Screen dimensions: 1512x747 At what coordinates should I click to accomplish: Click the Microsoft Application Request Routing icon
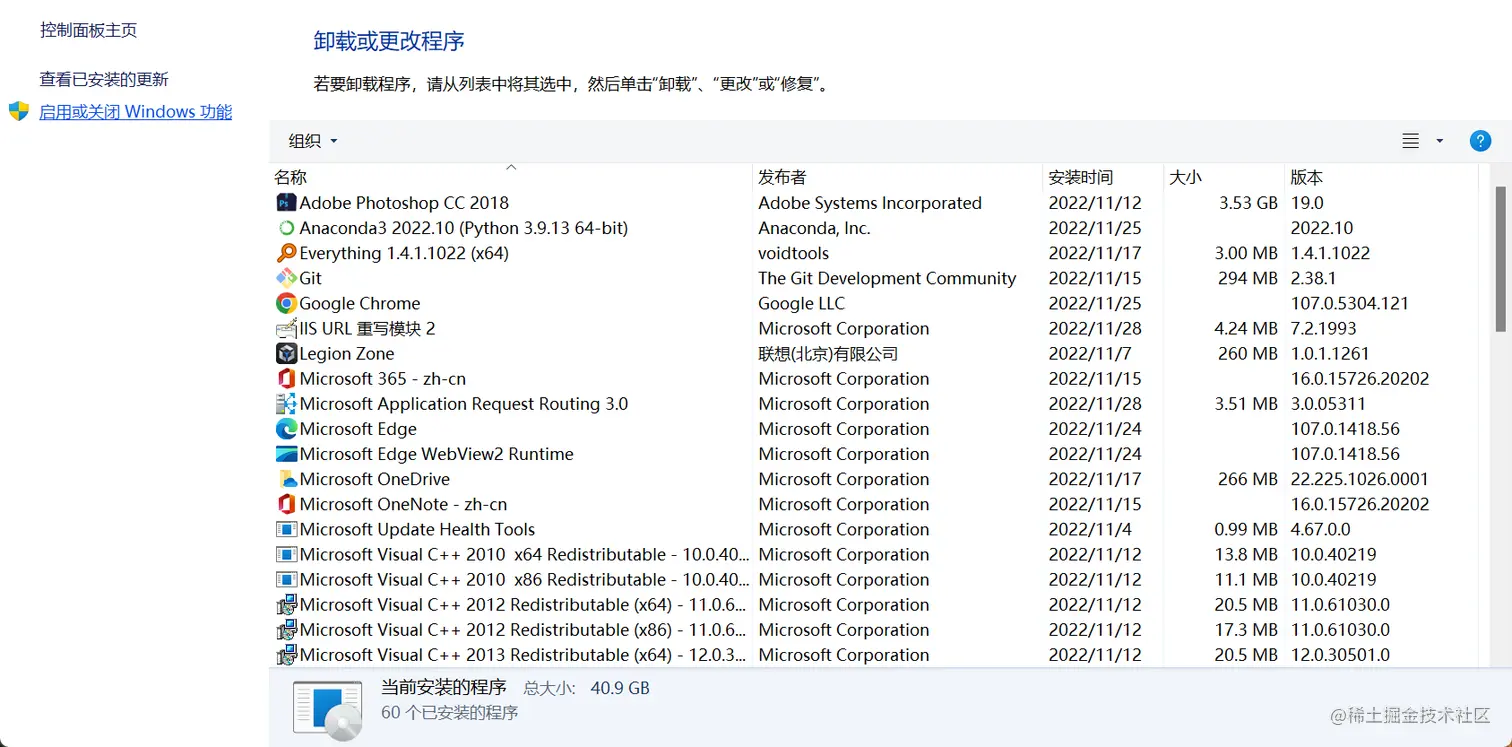pyautogui.click(x=286, y=404)
